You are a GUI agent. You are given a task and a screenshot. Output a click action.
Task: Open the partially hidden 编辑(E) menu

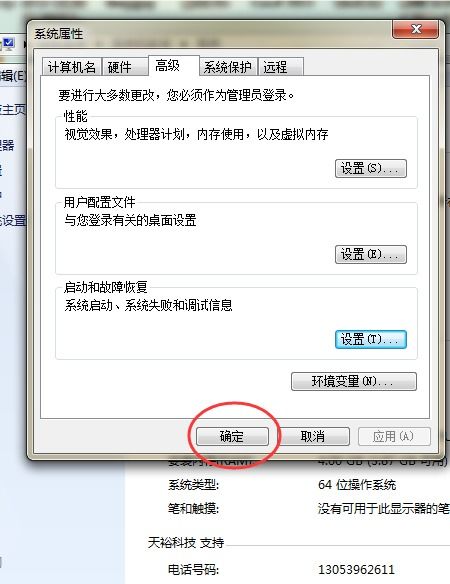tap(13, 76)
